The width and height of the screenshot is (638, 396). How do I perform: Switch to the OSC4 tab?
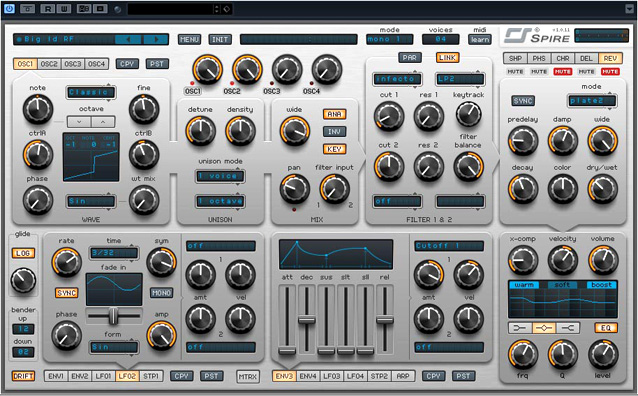point(97,64)
